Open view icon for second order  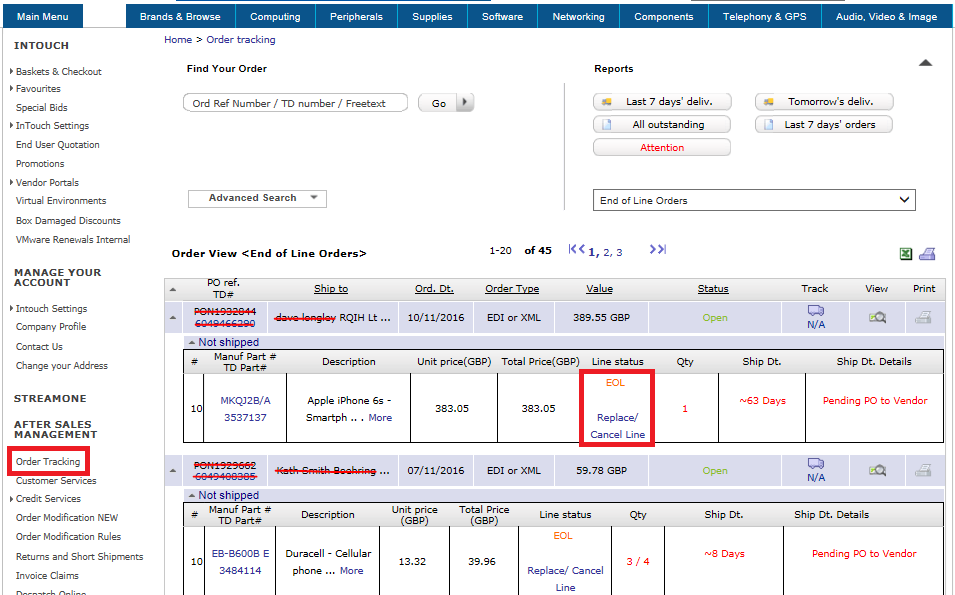tap(877, 470)
